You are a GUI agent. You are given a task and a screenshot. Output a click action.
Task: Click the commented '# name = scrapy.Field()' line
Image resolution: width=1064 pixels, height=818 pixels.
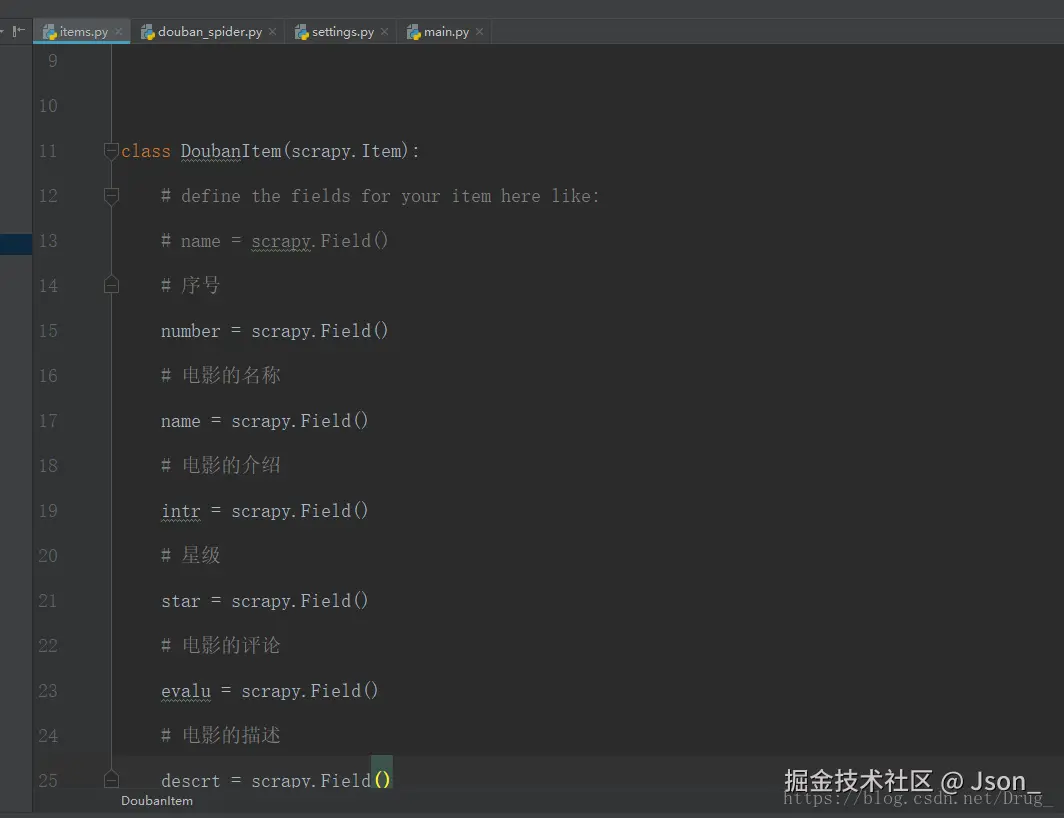[274, 241]
